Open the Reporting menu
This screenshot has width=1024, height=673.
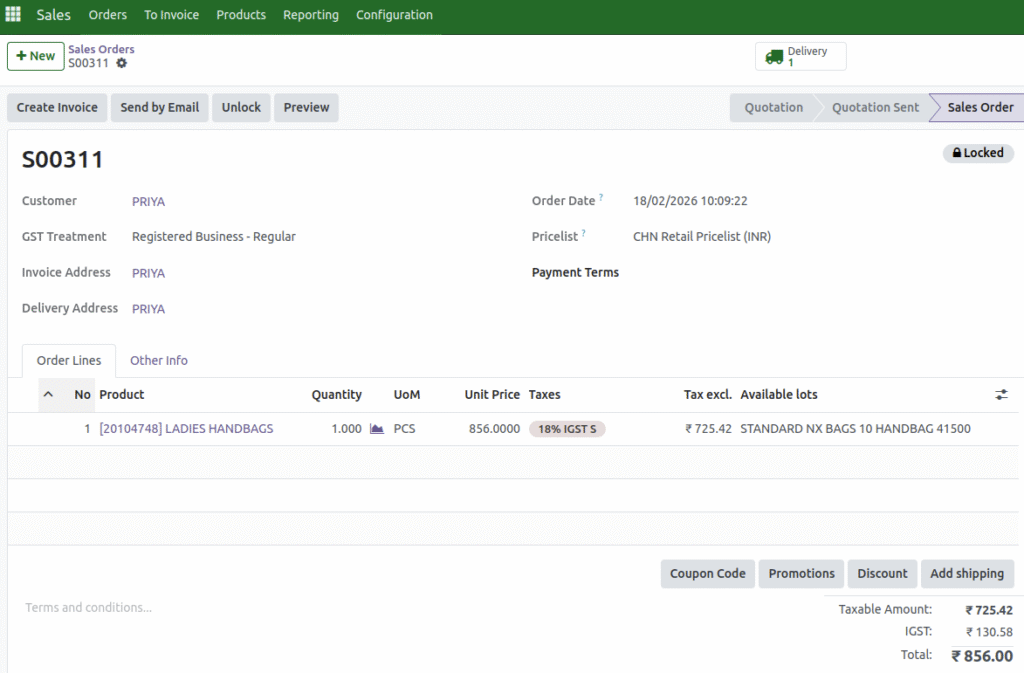coord(311,15)
